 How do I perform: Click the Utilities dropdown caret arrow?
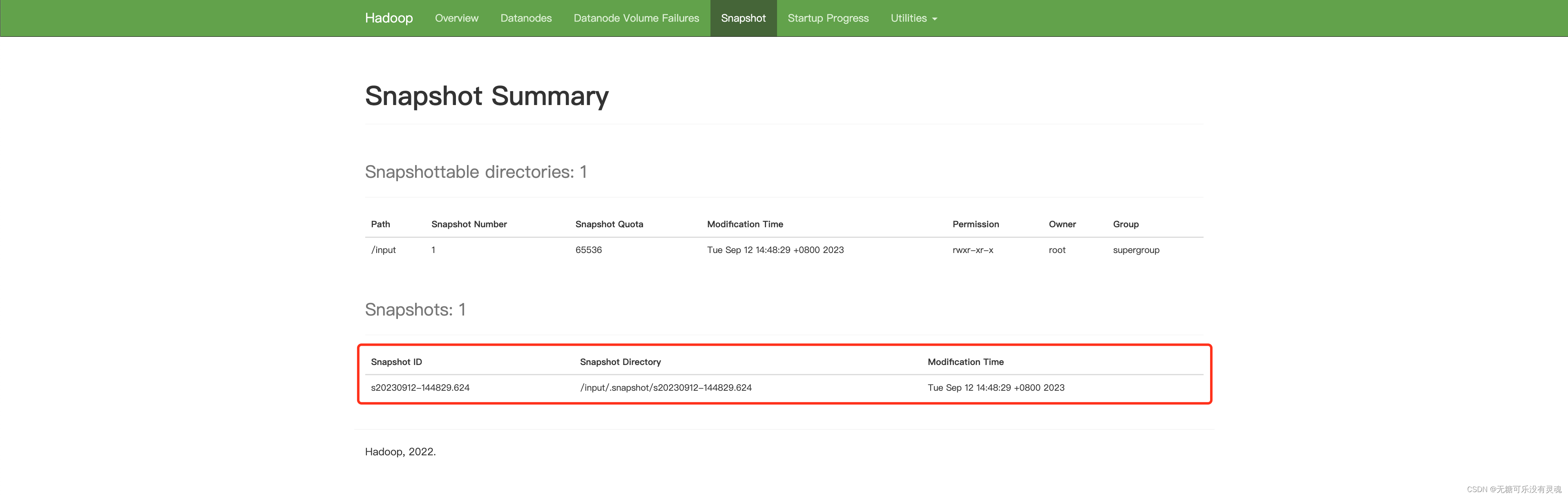pos(935,19)
